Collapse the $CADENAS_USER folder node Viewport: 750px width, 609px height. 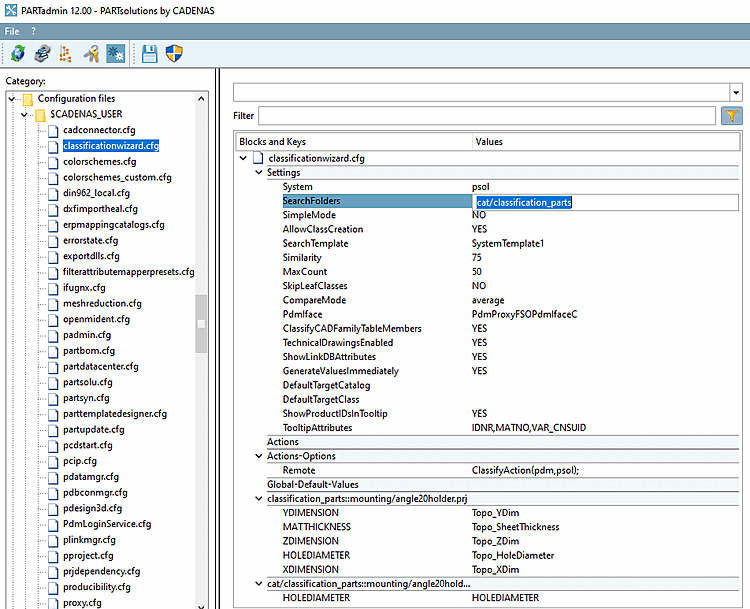24,115
